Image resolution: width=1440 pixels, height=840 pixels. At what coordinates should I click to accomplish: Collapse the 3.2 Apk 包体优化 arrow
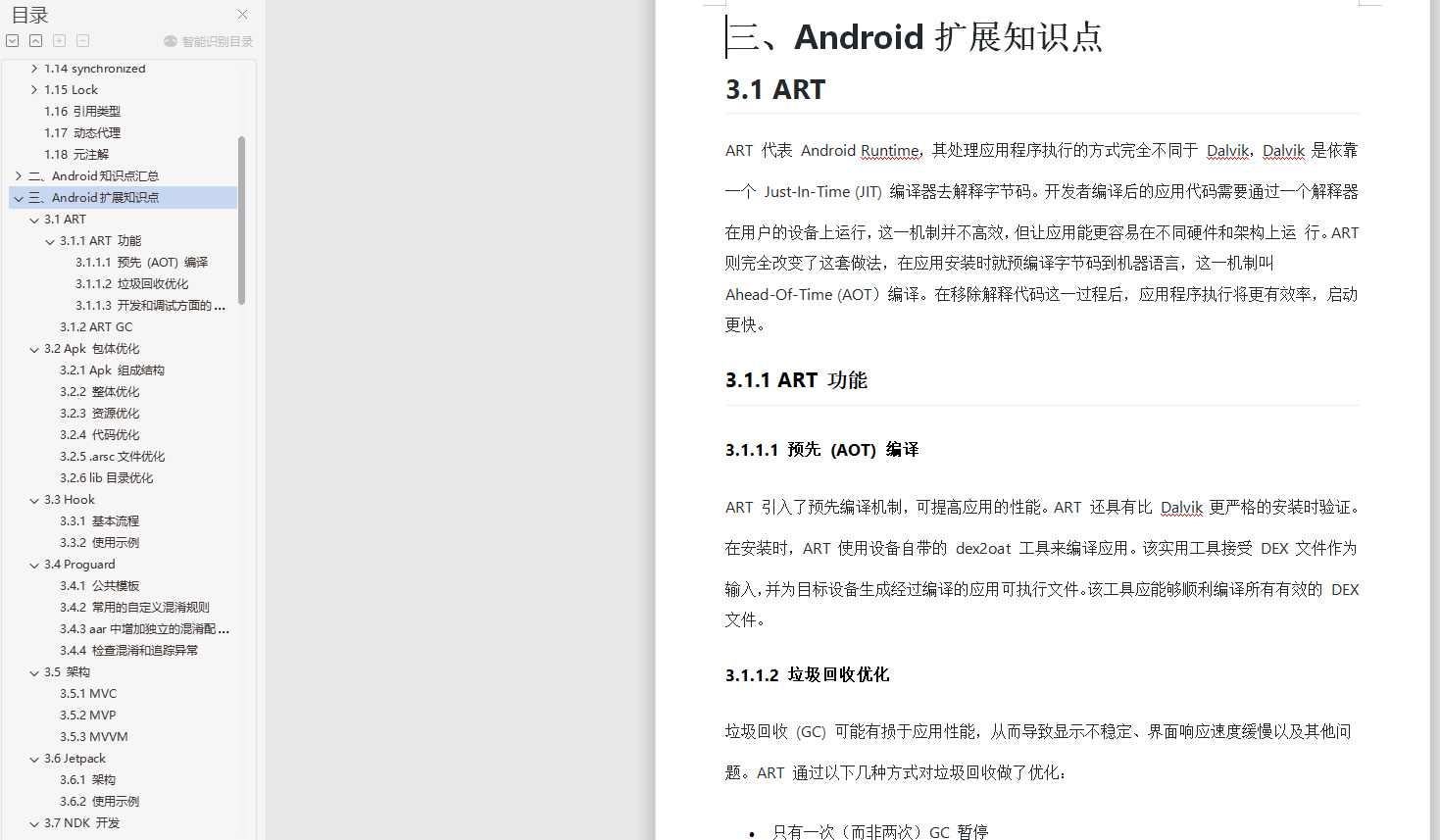tap(34, 349)
